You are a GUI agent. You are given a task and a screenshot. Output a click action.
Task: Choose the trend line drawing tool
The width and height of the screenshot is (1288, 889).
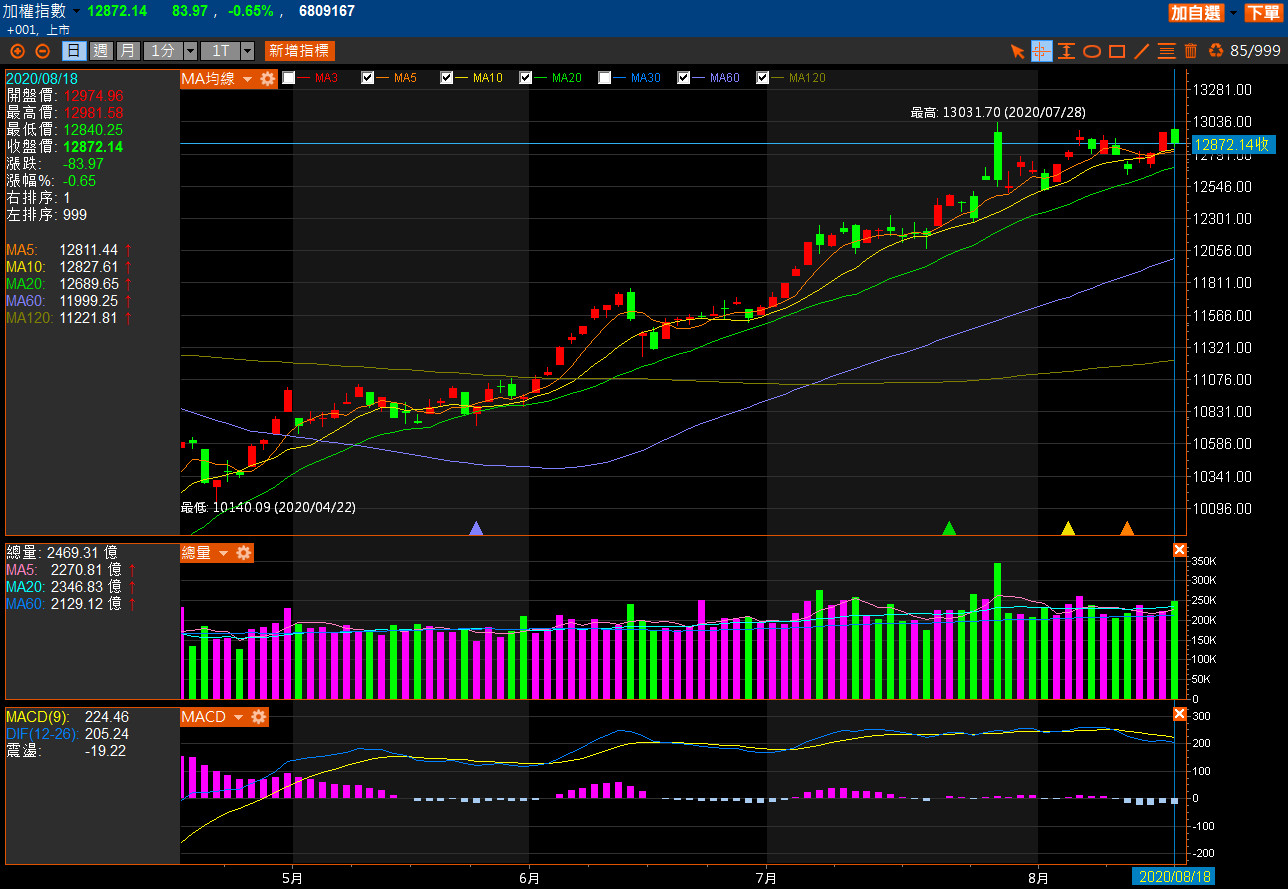(x=1141, y=51)
